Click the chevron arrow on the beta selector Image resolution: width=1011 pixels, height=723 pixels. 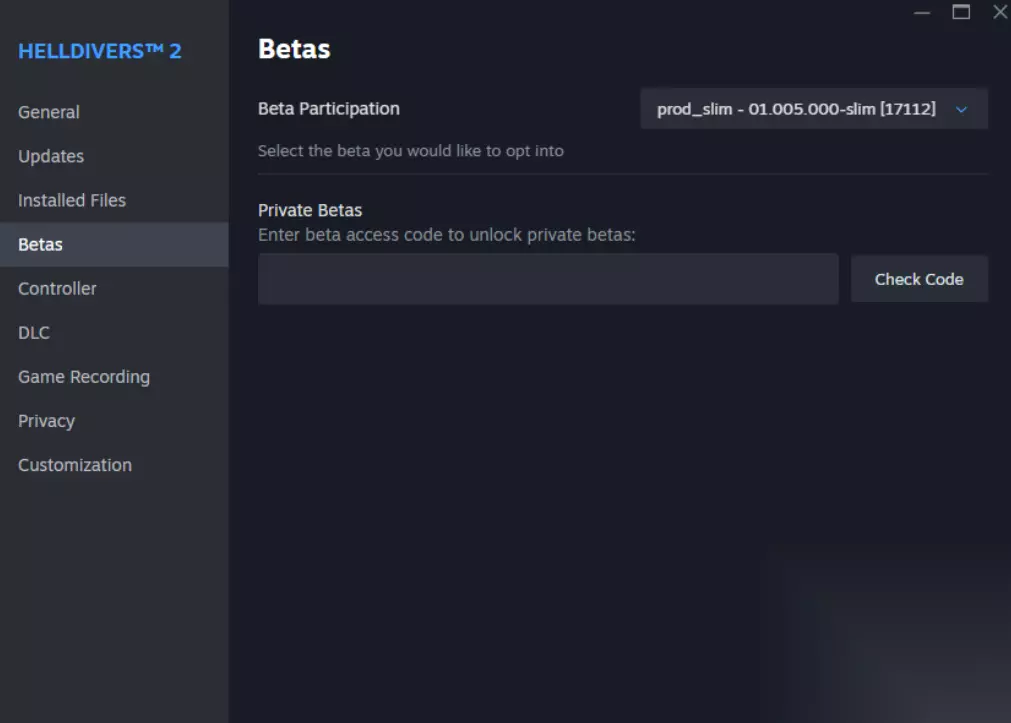962,109
